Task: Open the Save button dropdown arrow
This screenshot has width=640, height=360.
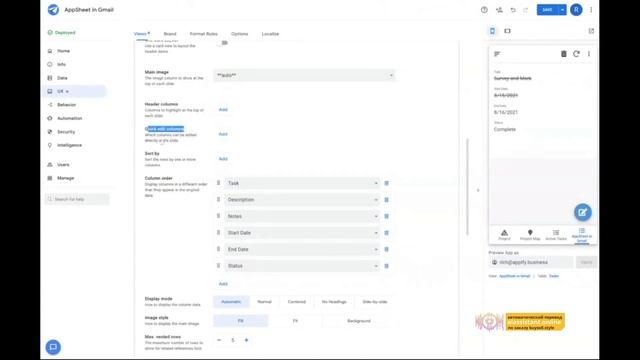Action: pyautogui.click(x=562, y=10)
